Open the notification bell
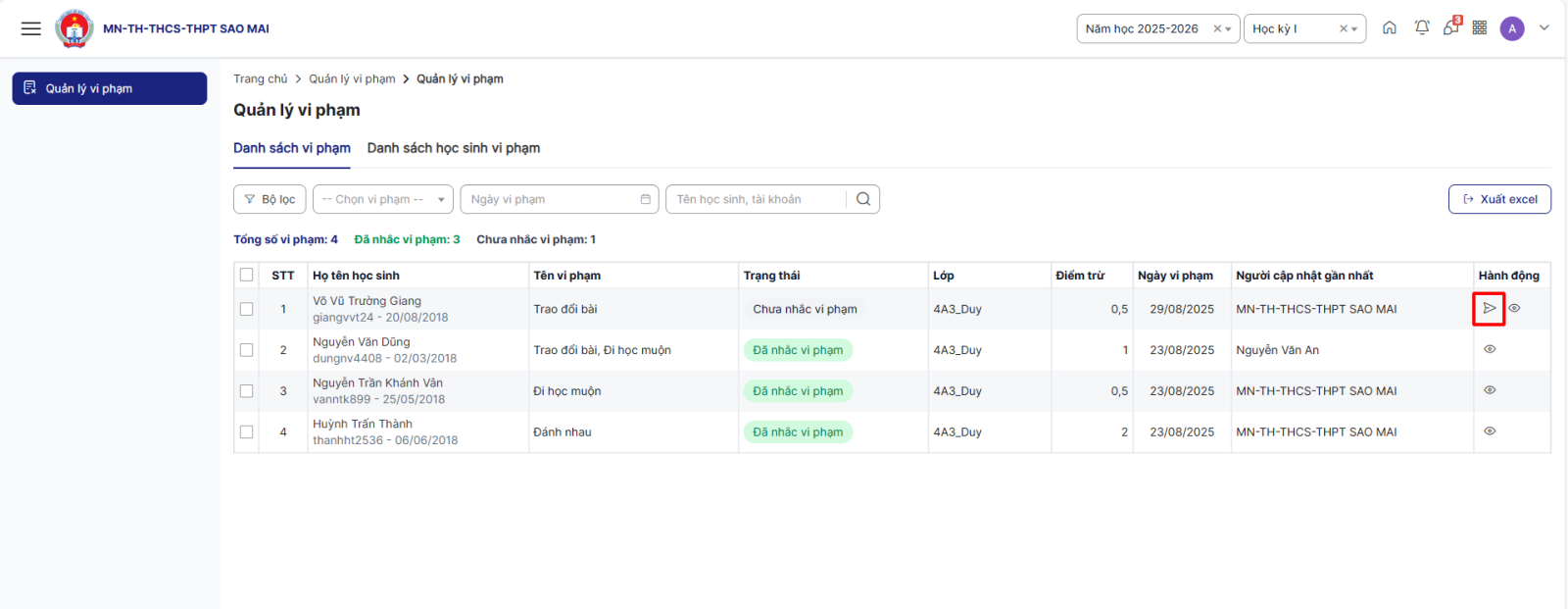Viewport: 1568px width, 609px height. tap(1422, 28)
